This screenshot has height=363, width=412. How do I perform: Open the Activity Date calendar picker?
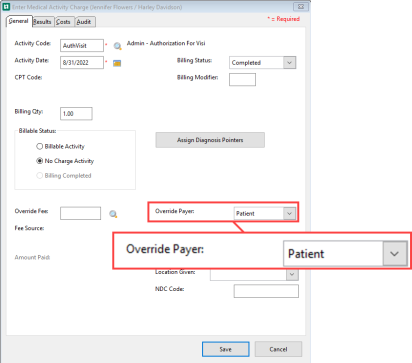point(117,63)
